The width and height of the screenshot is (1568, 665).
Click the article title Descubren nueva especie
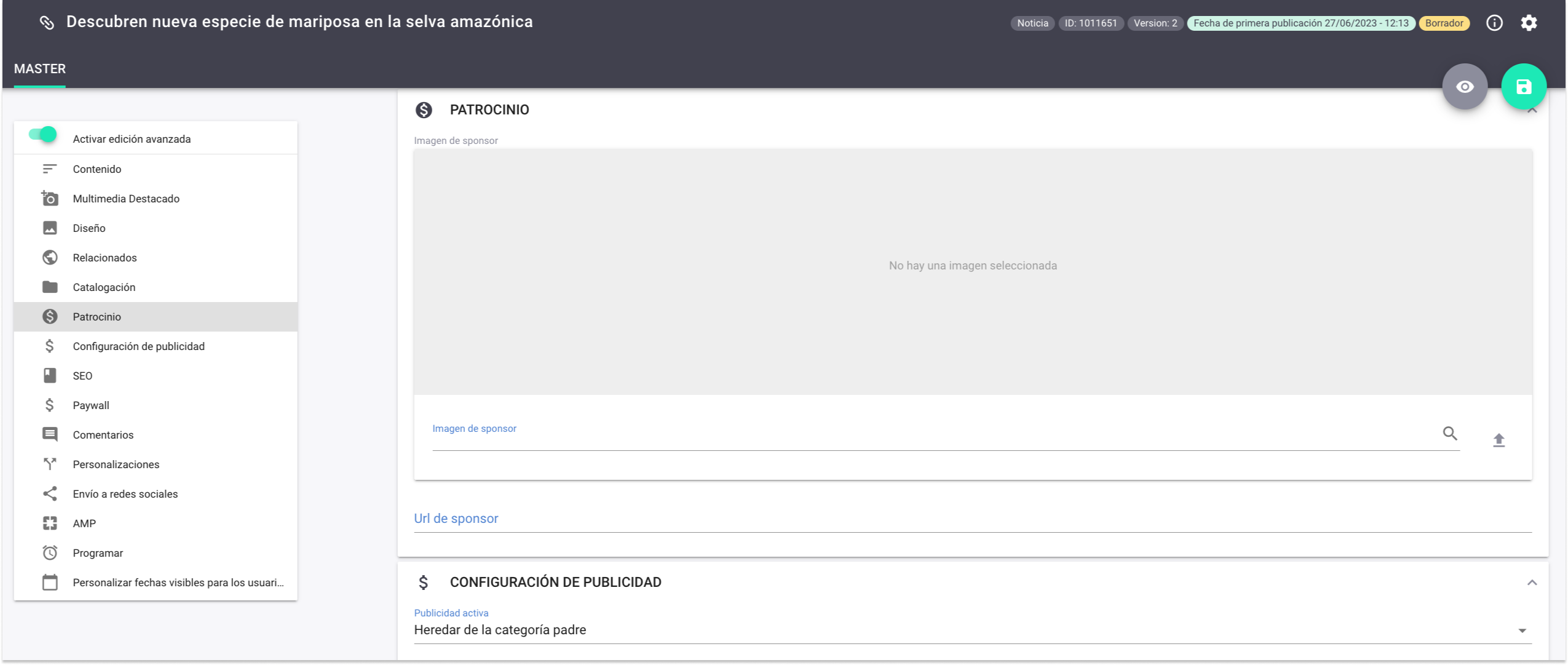coord(299,22)
